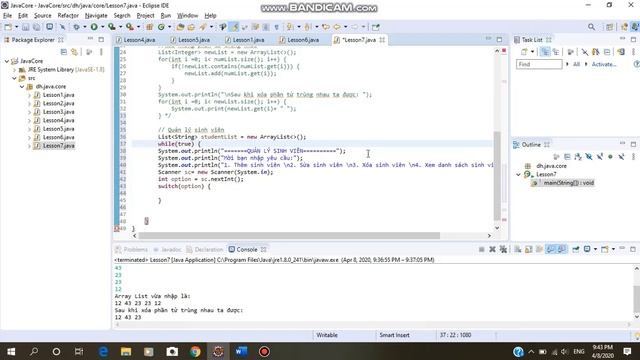Image resolution: width=640 pixels, height=360 pixels.
Task: Open the New file dropdown arrow
Action: (x=16, y=27)
